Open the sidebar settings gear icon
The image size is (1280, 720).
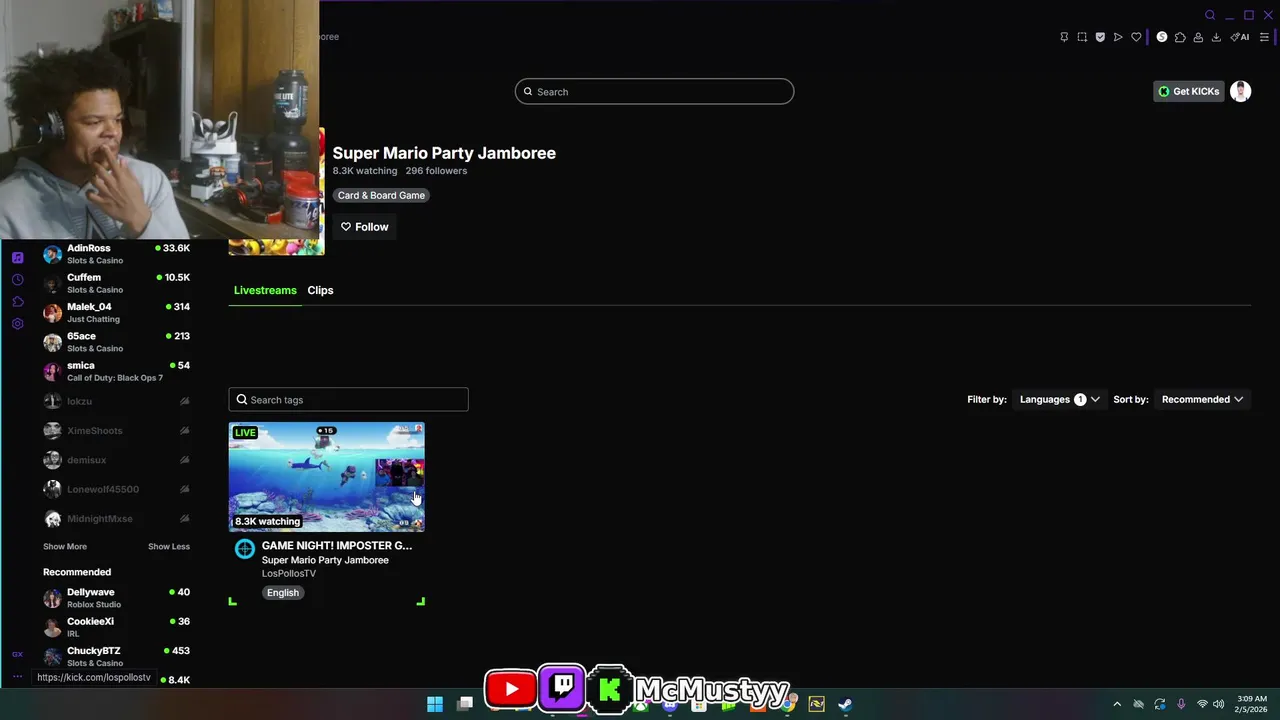point(17,324)
